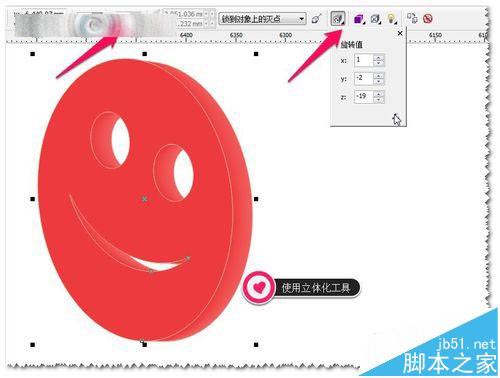Click the bottom-right selection handle
This screenshot has width=500, height=378.
tap(256, 345)
